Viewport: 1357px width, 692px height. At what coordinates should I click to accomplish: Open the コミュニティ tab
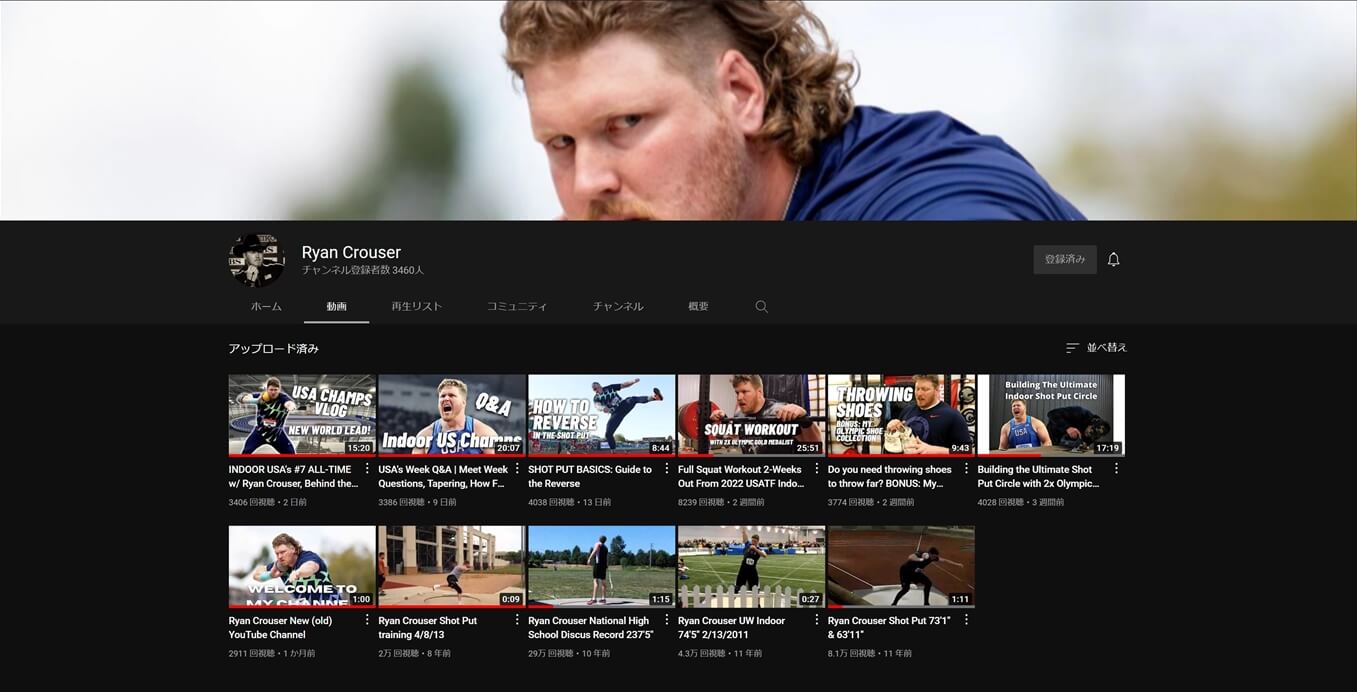(x=517, y=307)
